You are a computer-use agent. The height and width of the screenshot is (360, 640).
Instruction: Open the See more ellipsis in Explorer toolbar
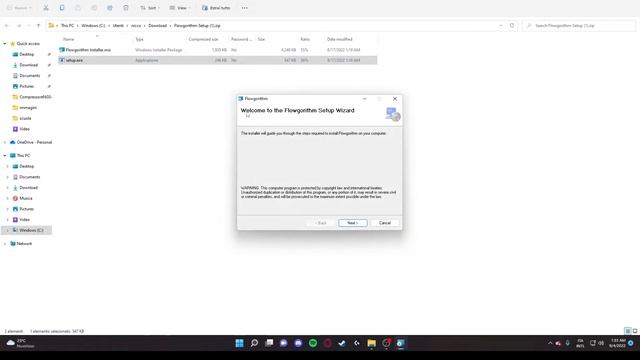(x=244, y=8)
